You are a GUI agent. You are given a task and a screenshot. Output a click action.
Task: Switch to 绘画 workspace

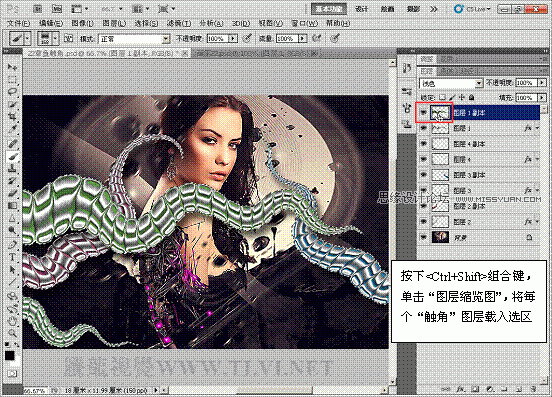point(387,9)
